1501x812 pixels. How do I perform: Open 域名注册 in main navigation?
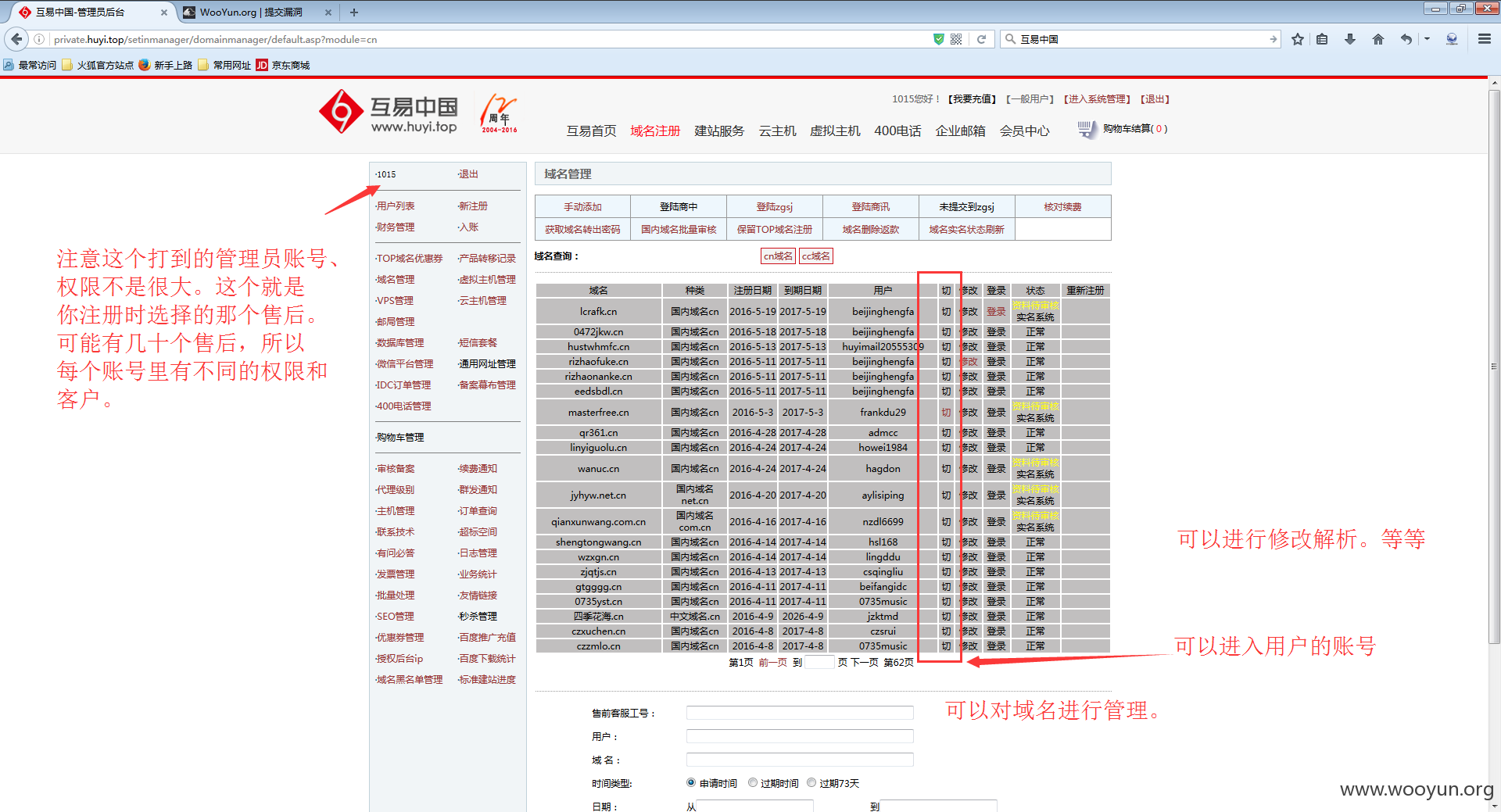point(655,131)
